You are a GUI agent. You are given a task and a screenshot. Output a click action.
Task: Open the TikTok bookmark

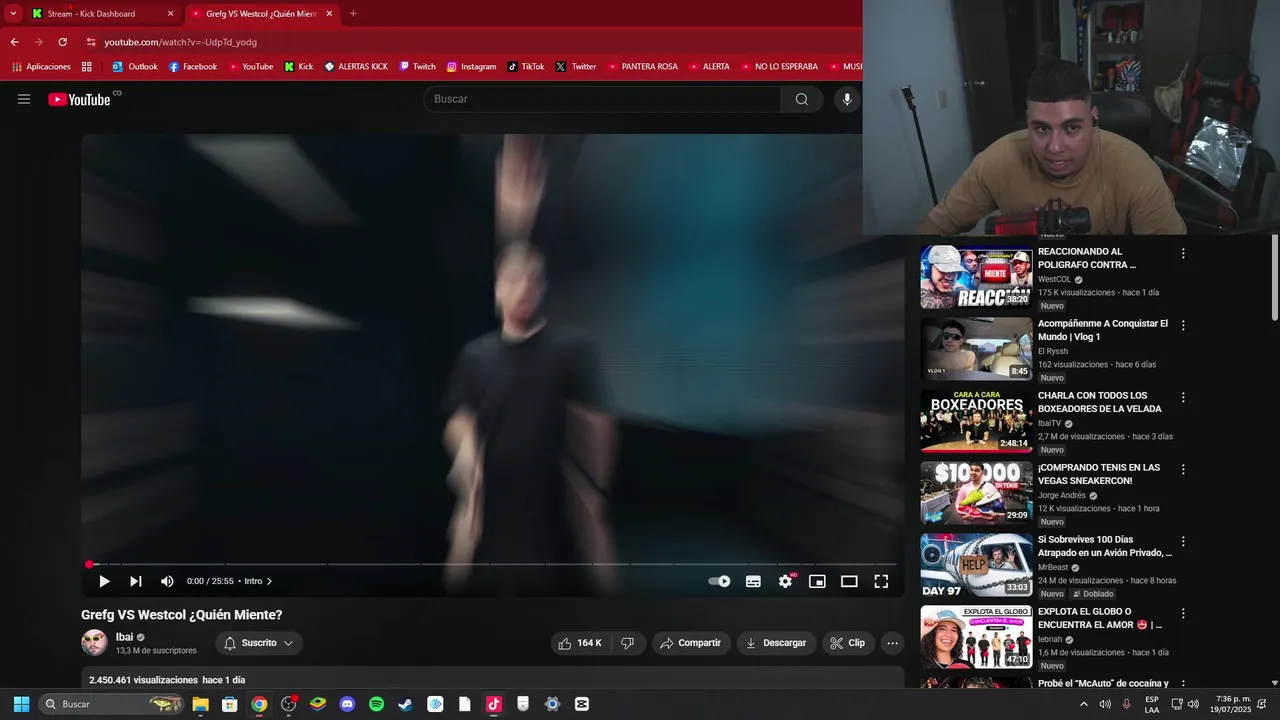525,67
